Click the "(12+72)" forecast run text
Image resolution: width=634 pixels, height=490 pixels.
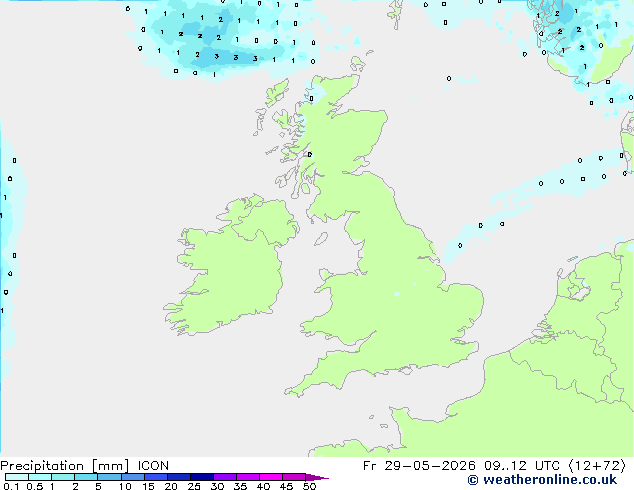597,466
